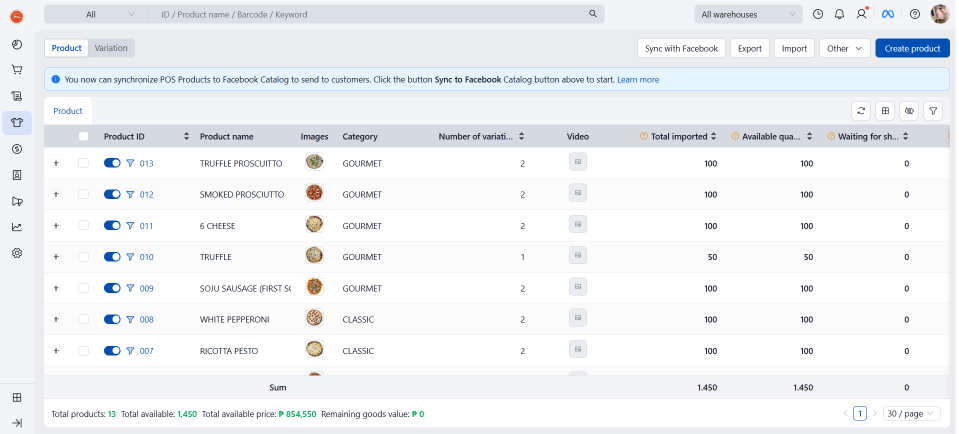Viewport: 959px width, 434px height.
Task: Click the history clock icon
Action: pos(818,14)
